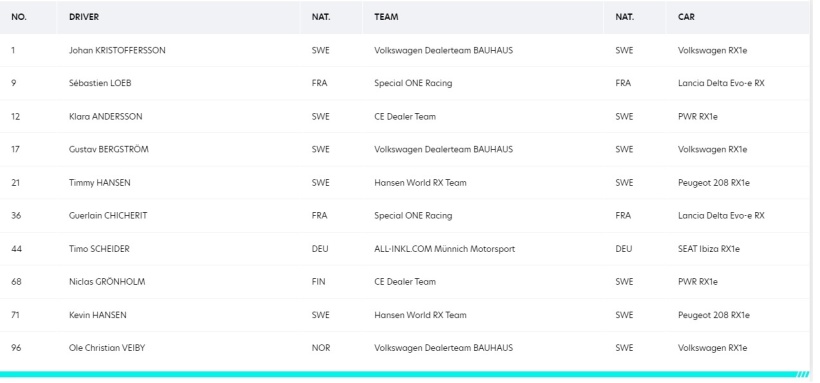Select Gustav BERGSTRÖM in the list
820x383 pixels.
109,149
